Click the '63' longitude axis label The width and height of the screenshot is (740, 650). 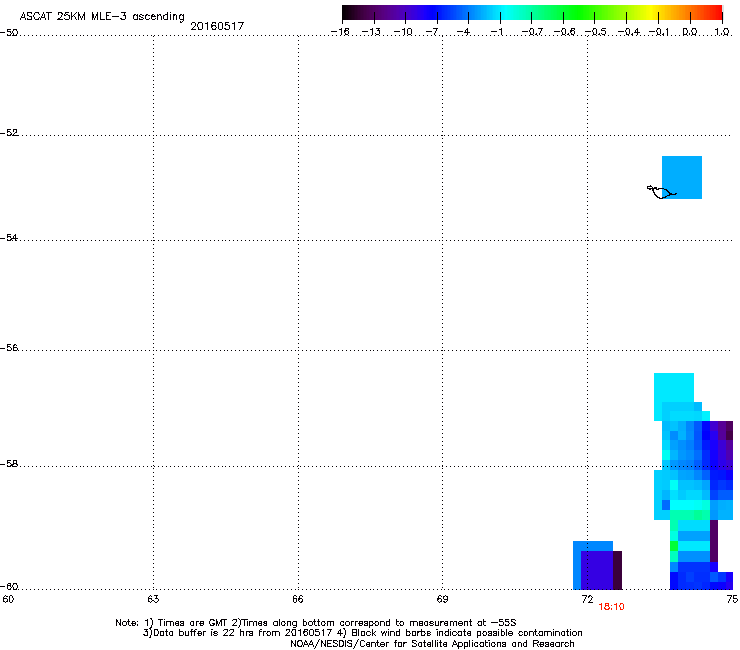pos(153,599)
